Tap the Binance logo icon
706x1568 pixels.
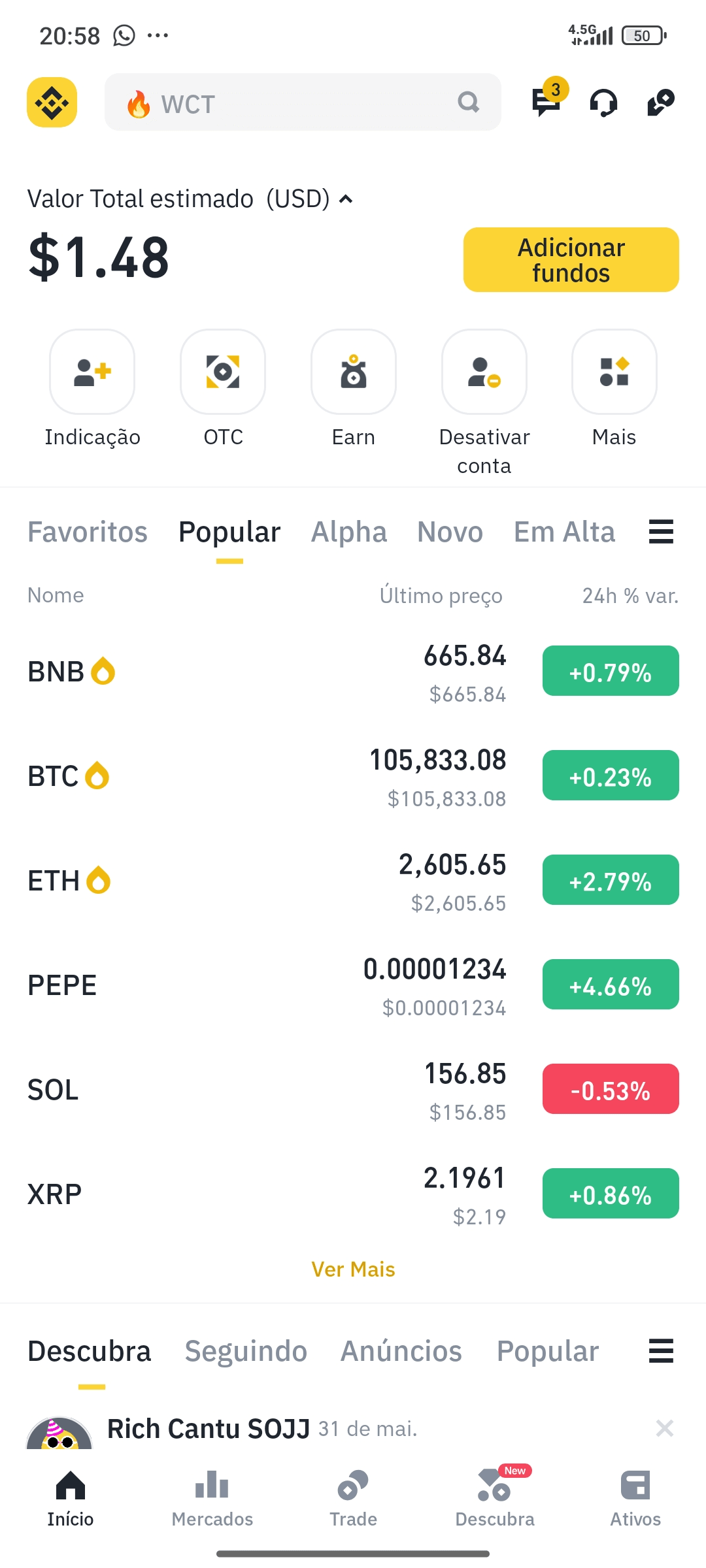[x=52, y=103]
